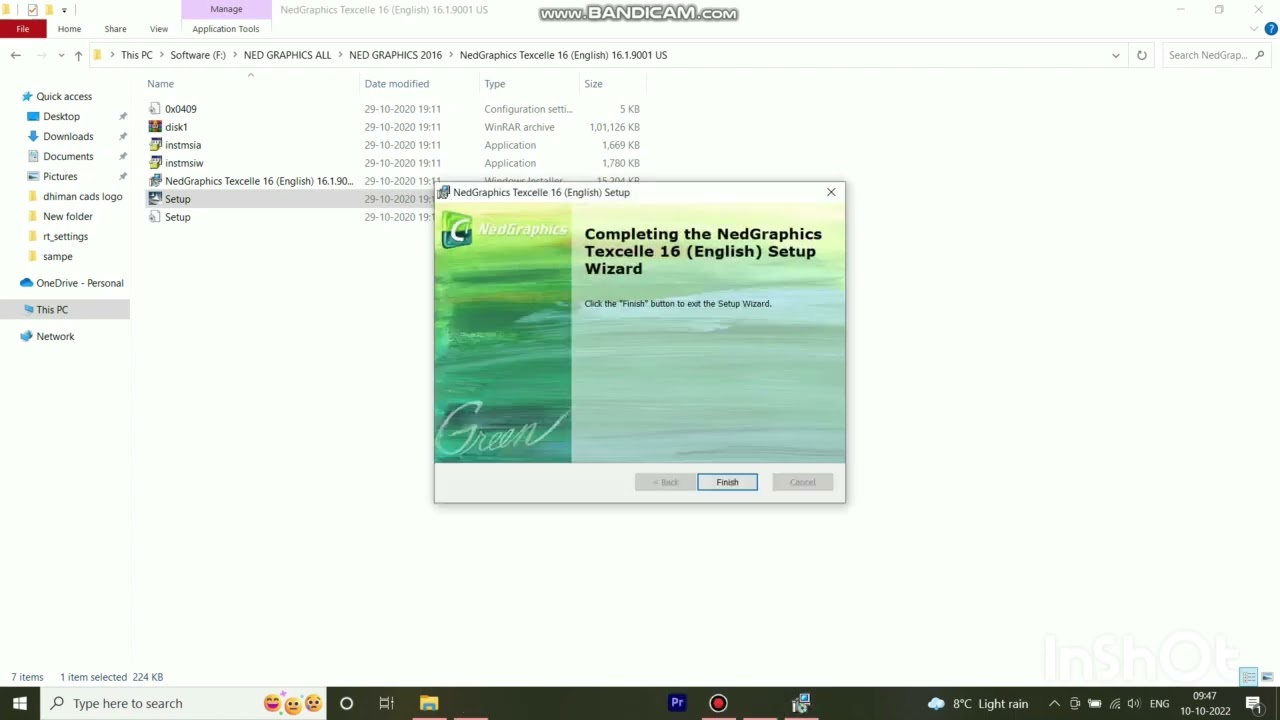Open Documents in navigation pane
The image size is (1280, 720).
(68, 156)
